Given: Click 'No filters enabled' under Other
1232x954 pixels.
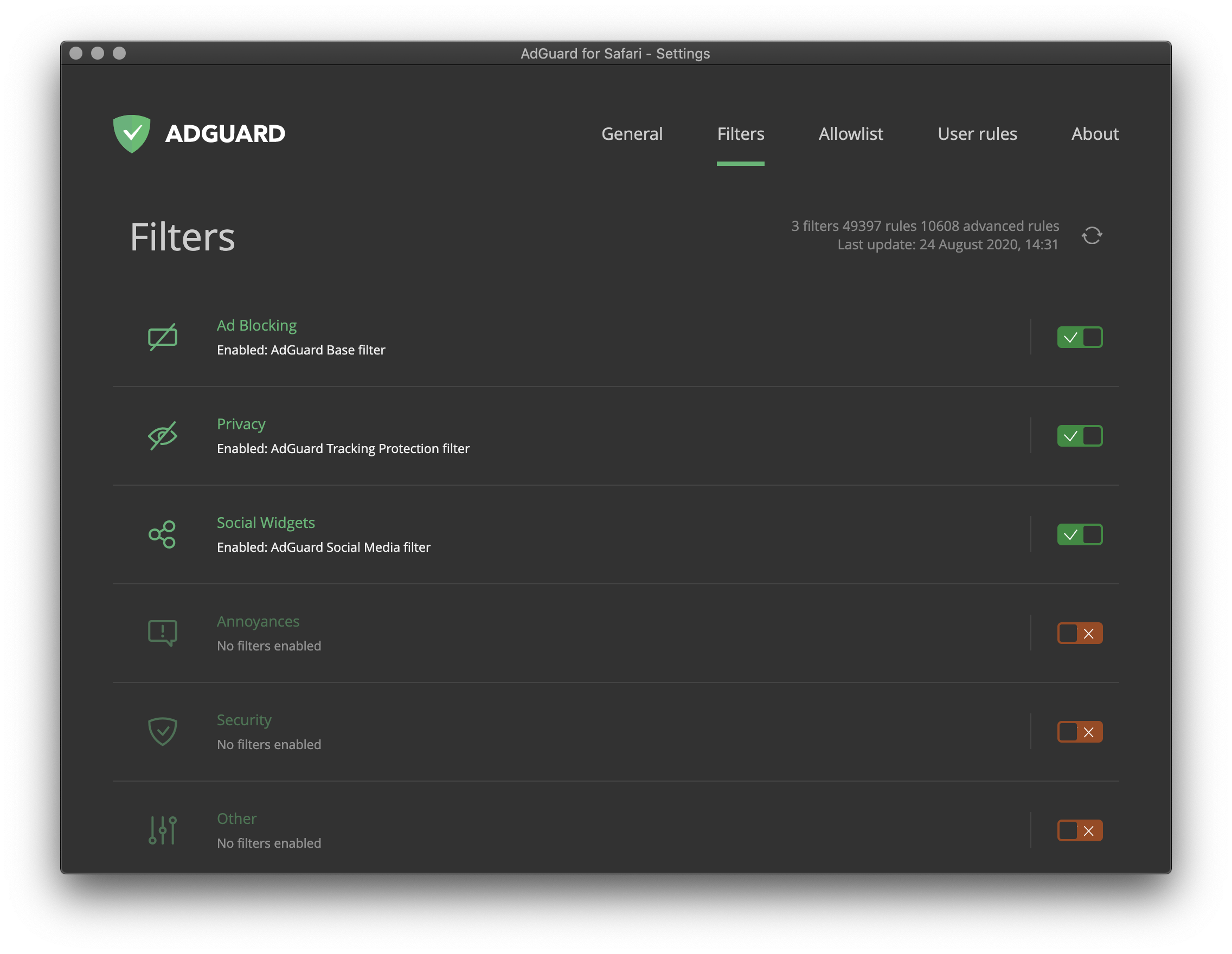Looking at the screenshot, I should pyautogui.click(x=269, y=843).
